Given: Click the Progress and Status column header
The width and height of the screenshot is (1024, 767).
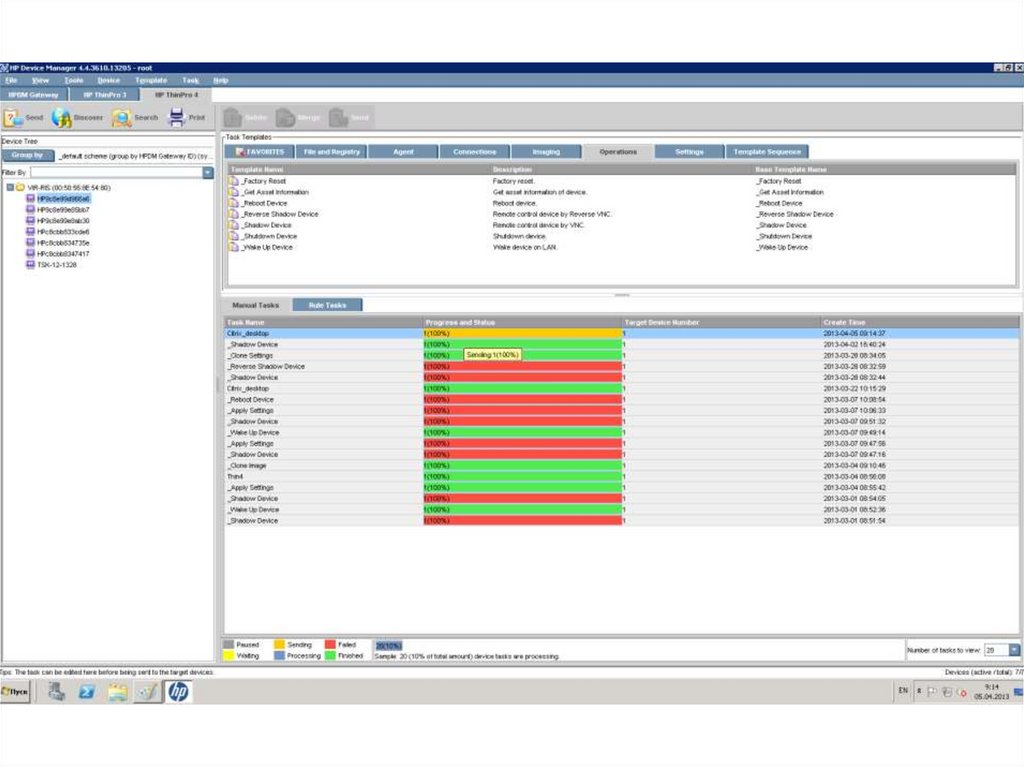Looking at the screenshot, I should (x=522, y=322).
